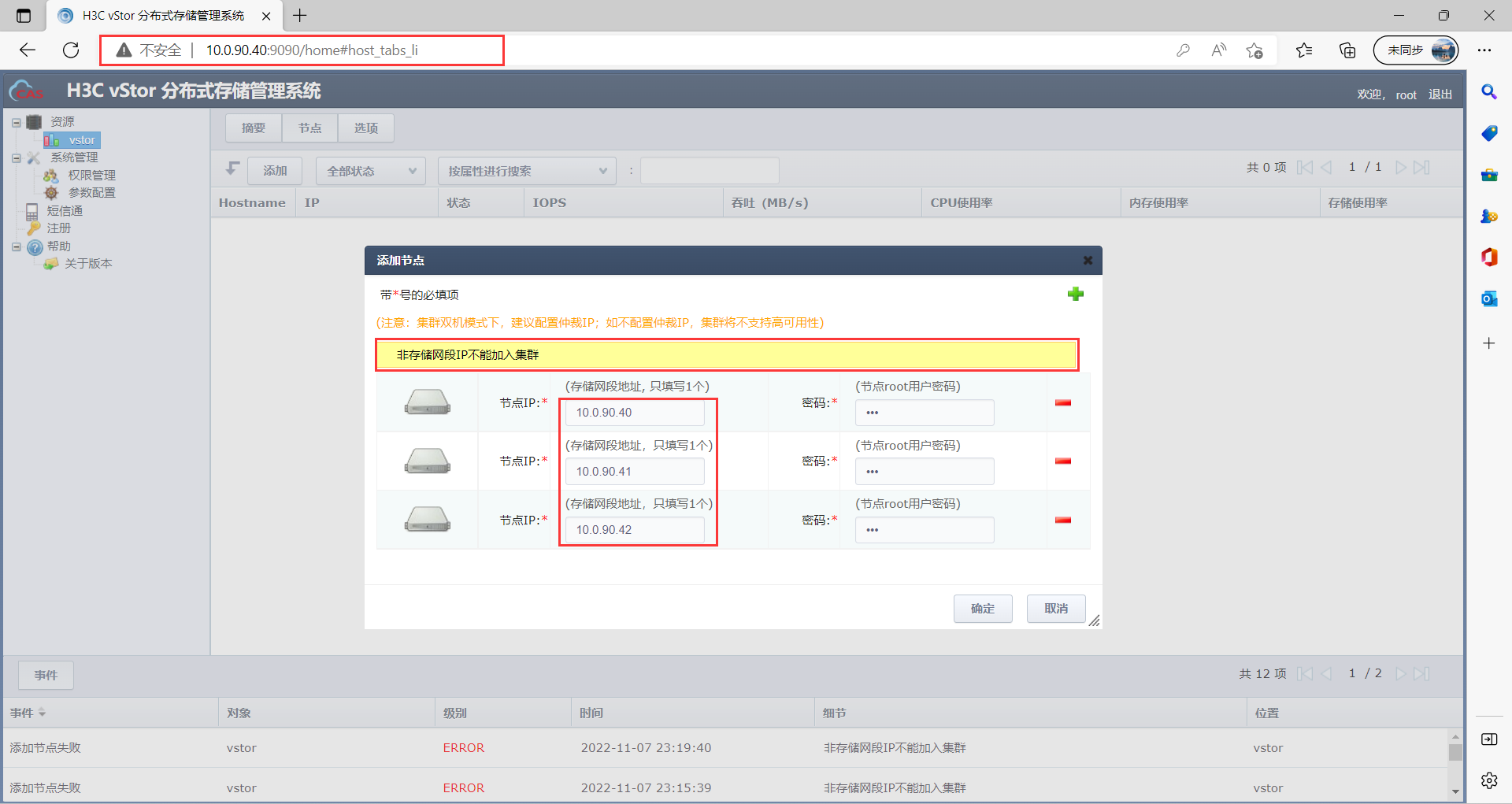
Task: Remove the 10.0.90.40 node row with its red minus
Action: (1063, 403)
